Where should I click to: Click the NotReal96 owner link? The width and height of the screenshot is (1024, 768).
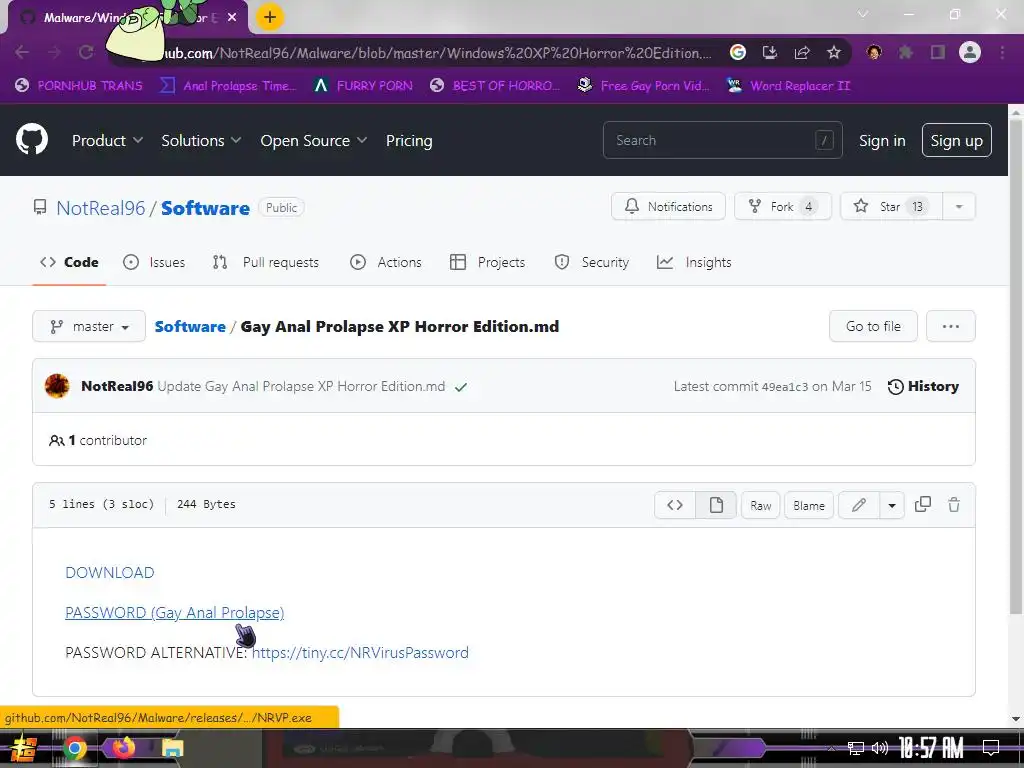click(x=101, y=208)
